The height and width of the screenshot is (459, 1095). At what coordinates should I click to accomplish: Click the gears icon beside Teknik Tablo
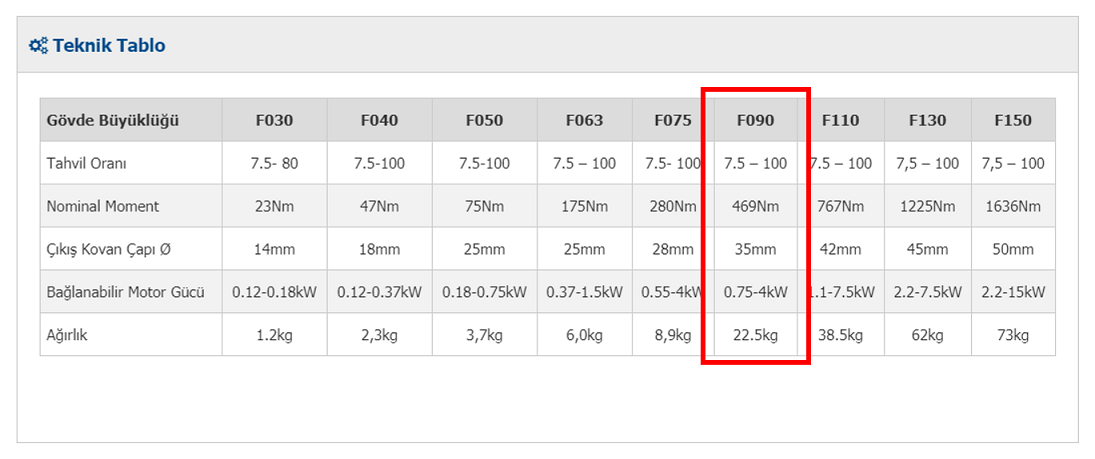[38, 46]
